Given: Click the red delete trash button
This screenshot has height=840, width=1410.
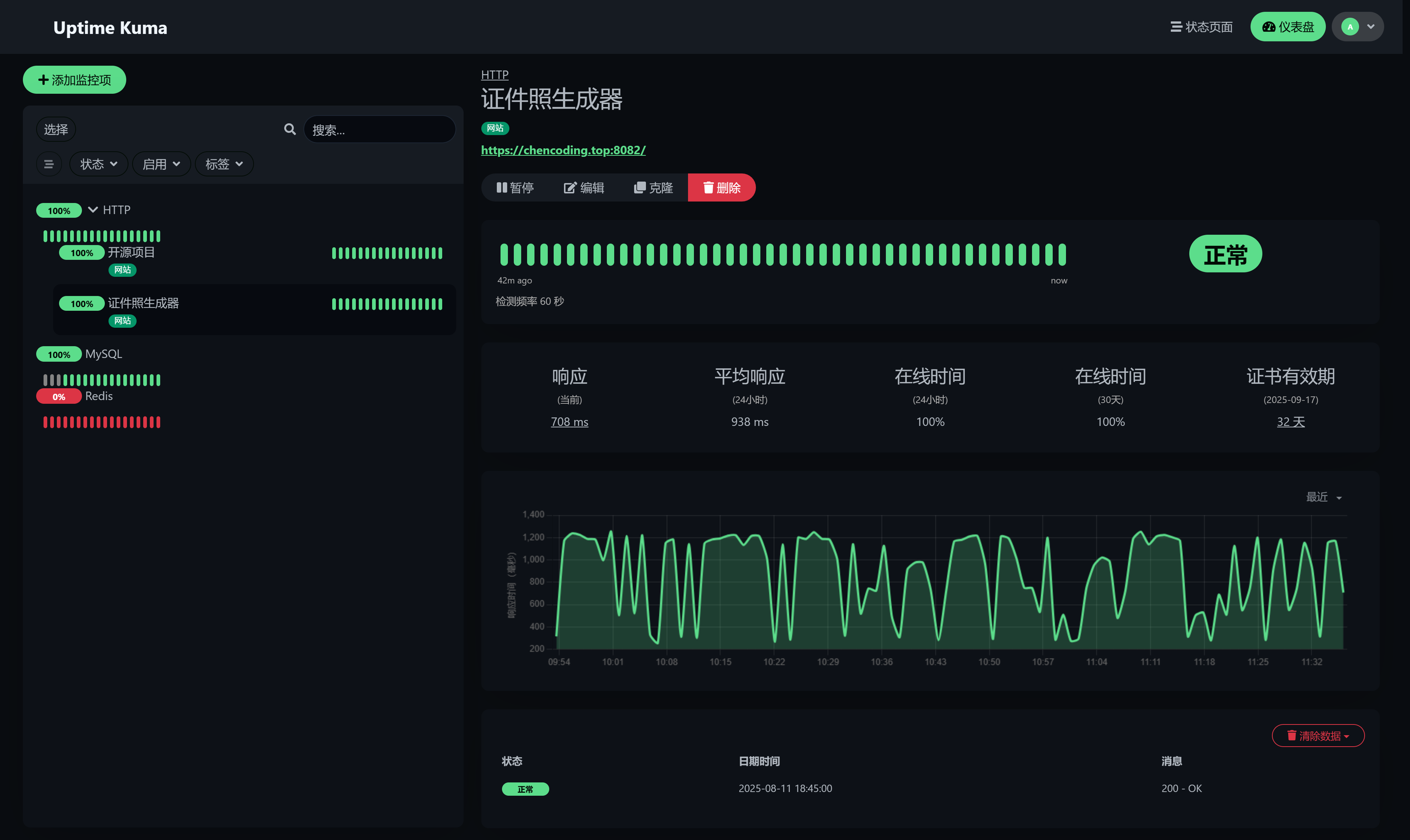Looking at the screenshot, I should (x=721, y=188).
